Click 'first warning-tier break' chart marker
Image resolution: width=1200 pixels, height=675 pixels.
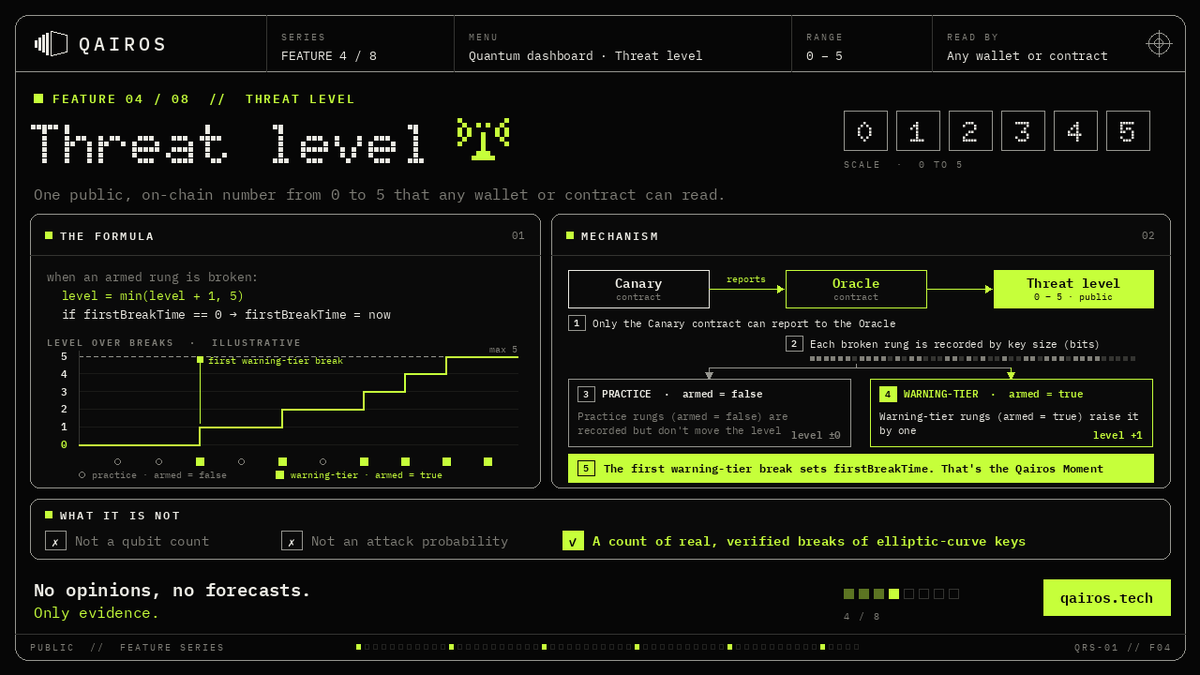pos(200,360)
